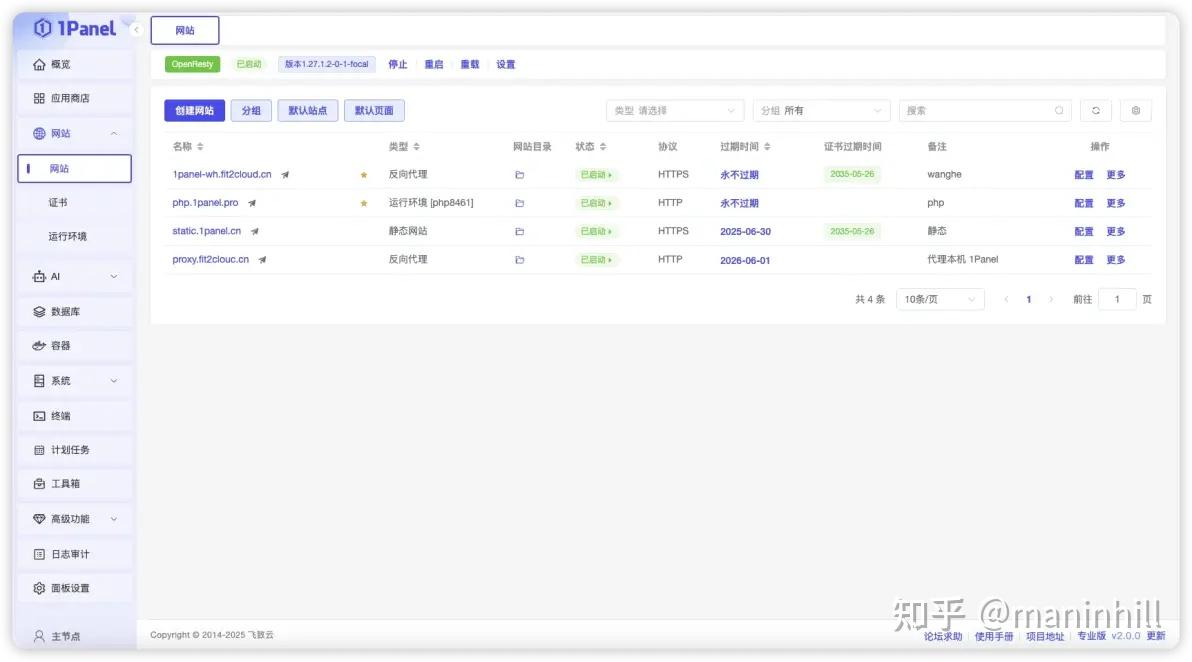Toggle 已启动 status of php.1panel.pro
This screenshot has width=1192, height=662.
point(596,203)
